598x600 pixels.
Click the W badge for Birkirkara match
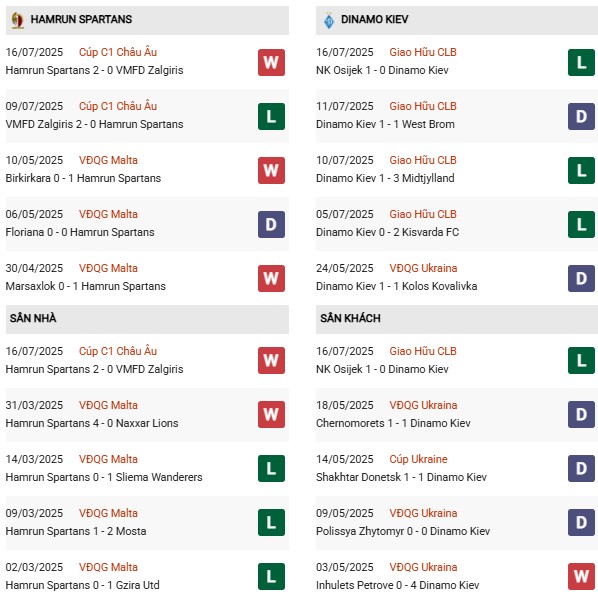271,170
